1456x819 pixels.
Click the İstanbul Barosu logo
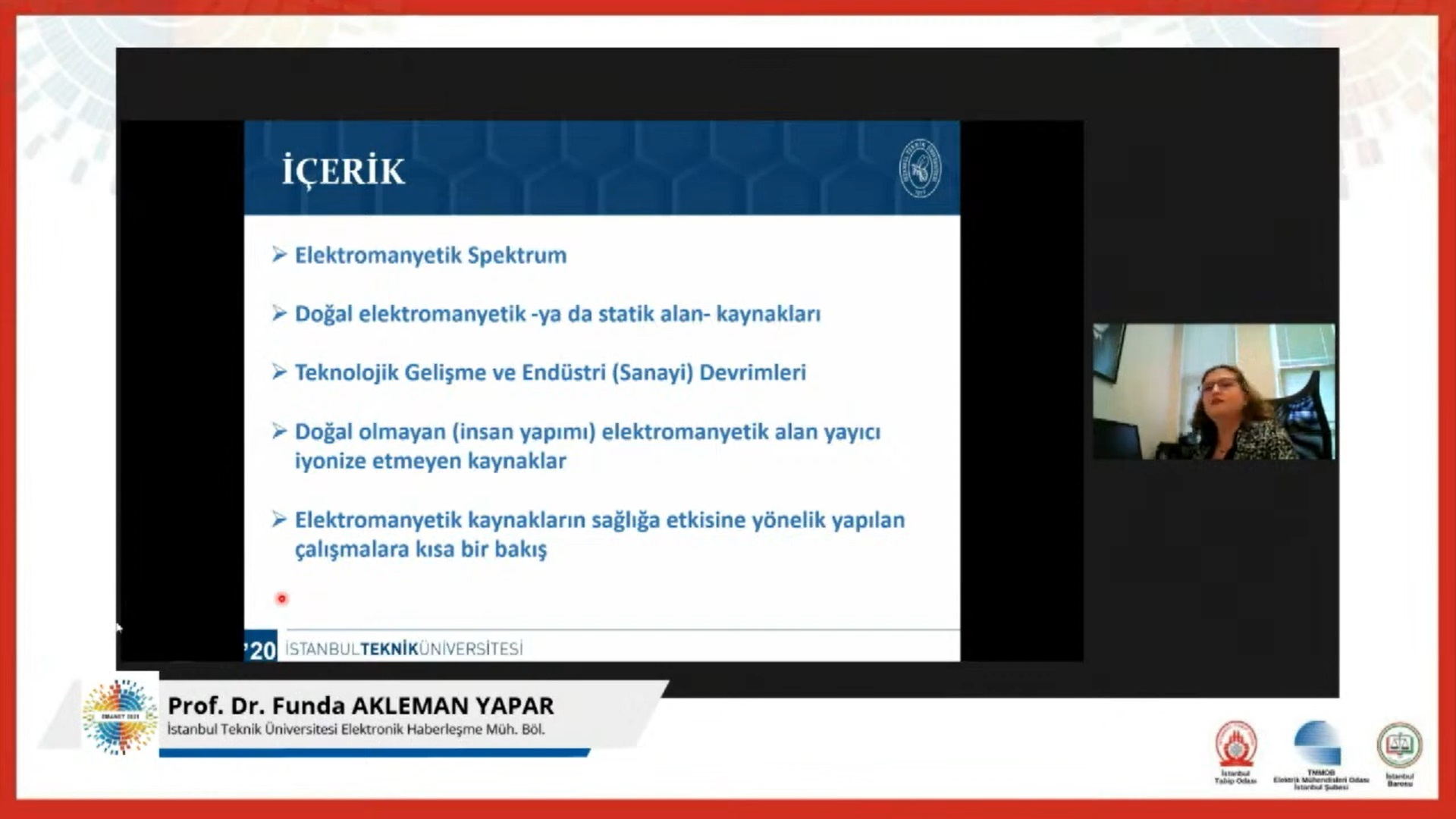(x=1399, y=754)
